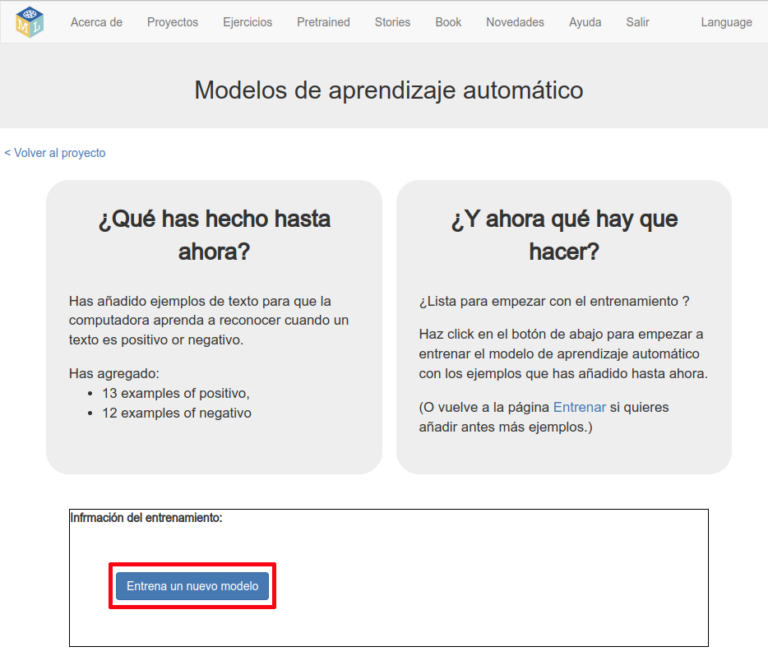Log out using Salir

pyautogui.click(x=637, y=22)
